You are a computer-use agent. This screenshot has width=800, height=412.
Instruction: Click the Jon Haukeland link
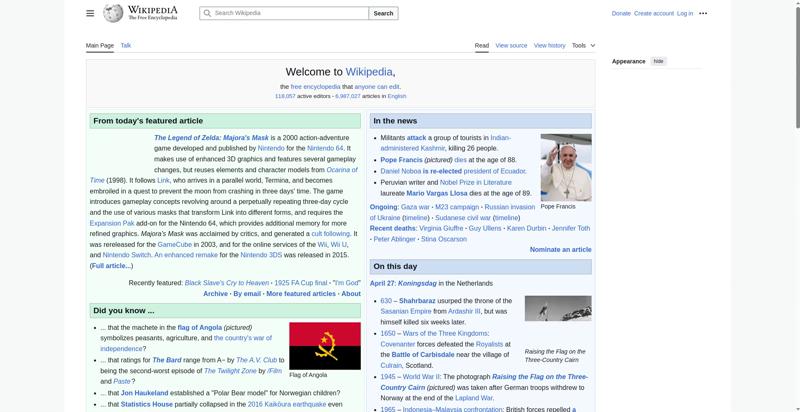pyautogui.click(x=144, y=393)
